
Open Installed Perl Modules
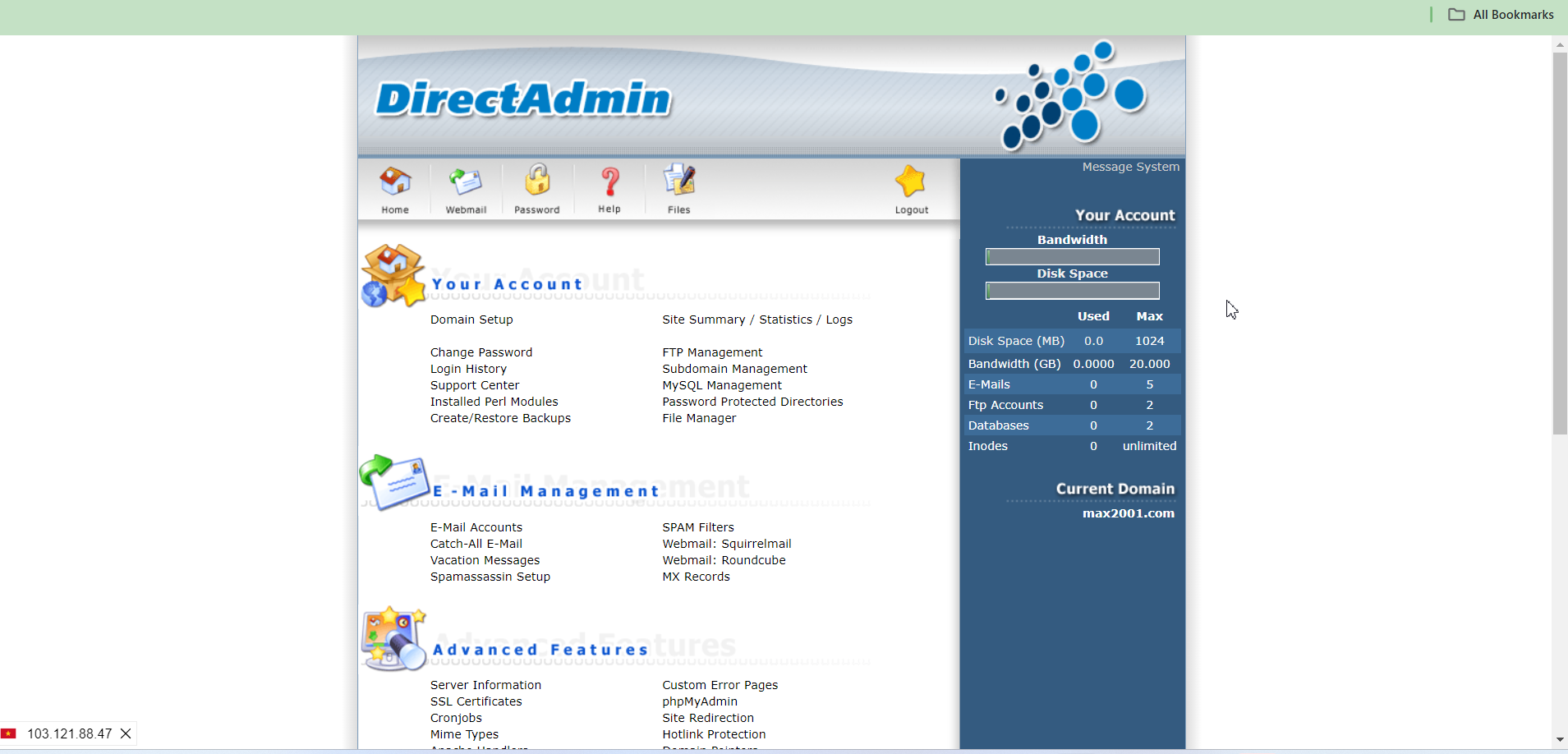494,402
